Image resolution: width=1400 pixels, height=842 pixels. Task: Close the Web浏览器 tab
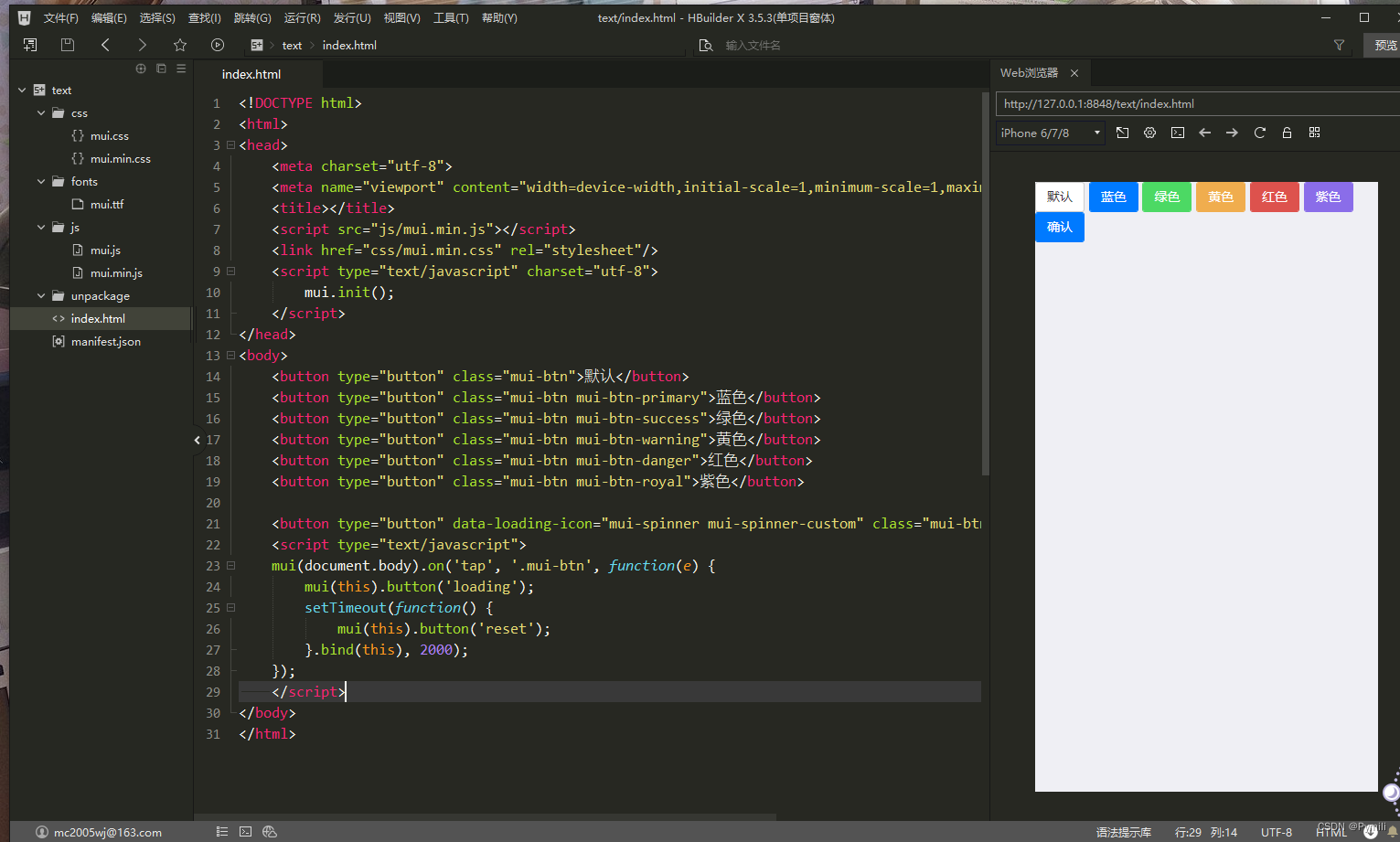[1074, 73]
